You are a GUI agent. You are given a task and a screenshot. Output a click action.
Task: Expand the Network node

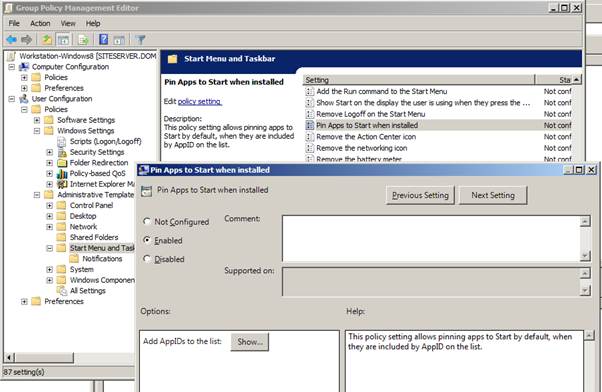(x=50, y=227)
